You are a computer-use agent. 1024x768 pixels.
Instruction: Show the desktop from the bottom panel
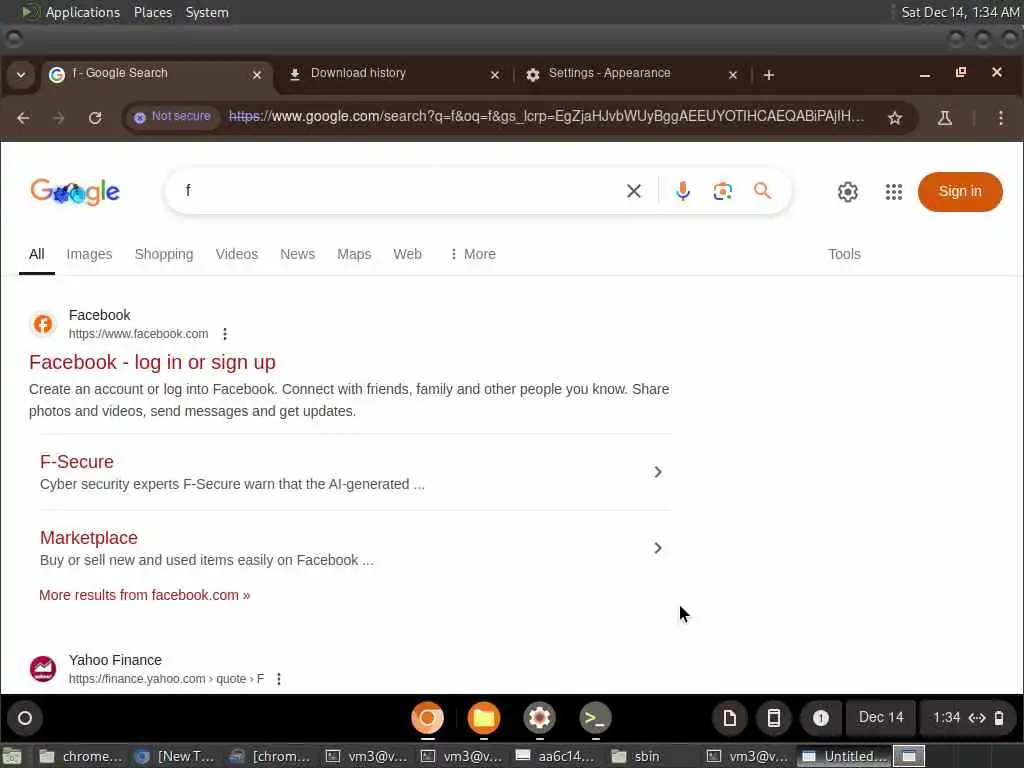click(12, 756)
